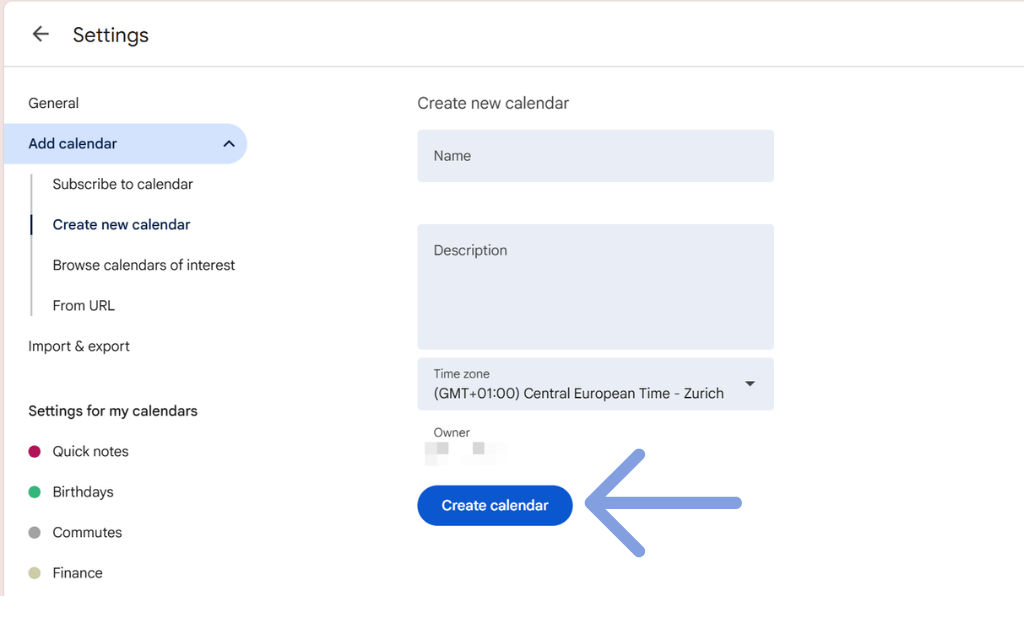1024x625 pixels.
Task: Open Quick notes calendar settings
Action: [x=90, y=451]
